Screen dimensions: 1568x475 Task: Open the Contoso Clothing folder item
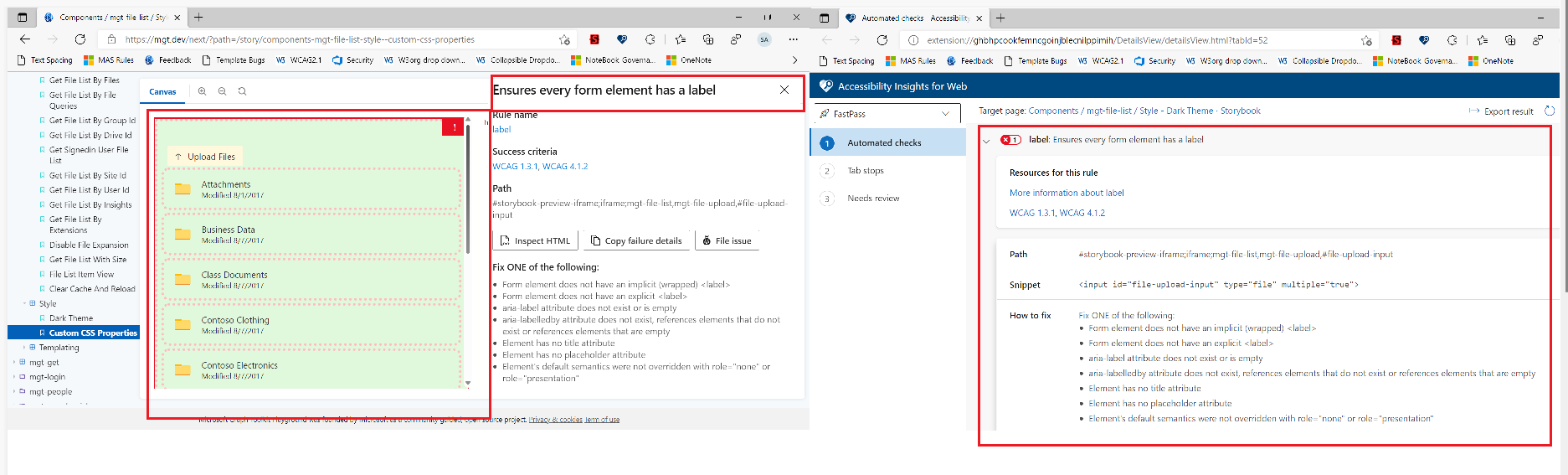(x=312, y=324)
